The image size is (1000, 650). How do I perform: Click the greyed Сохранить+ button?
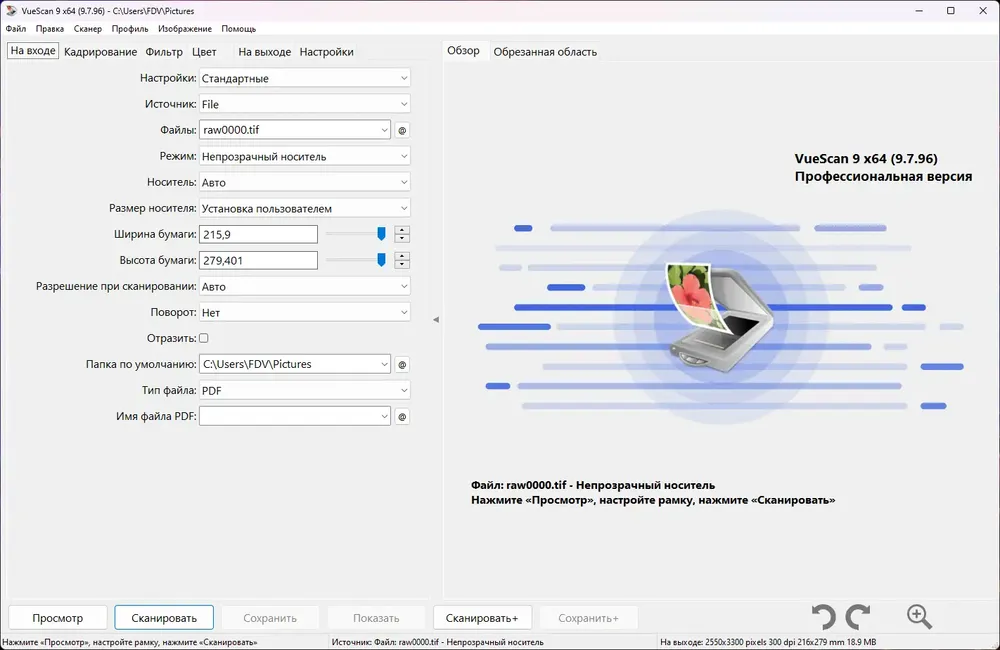[x=588, y=617]
